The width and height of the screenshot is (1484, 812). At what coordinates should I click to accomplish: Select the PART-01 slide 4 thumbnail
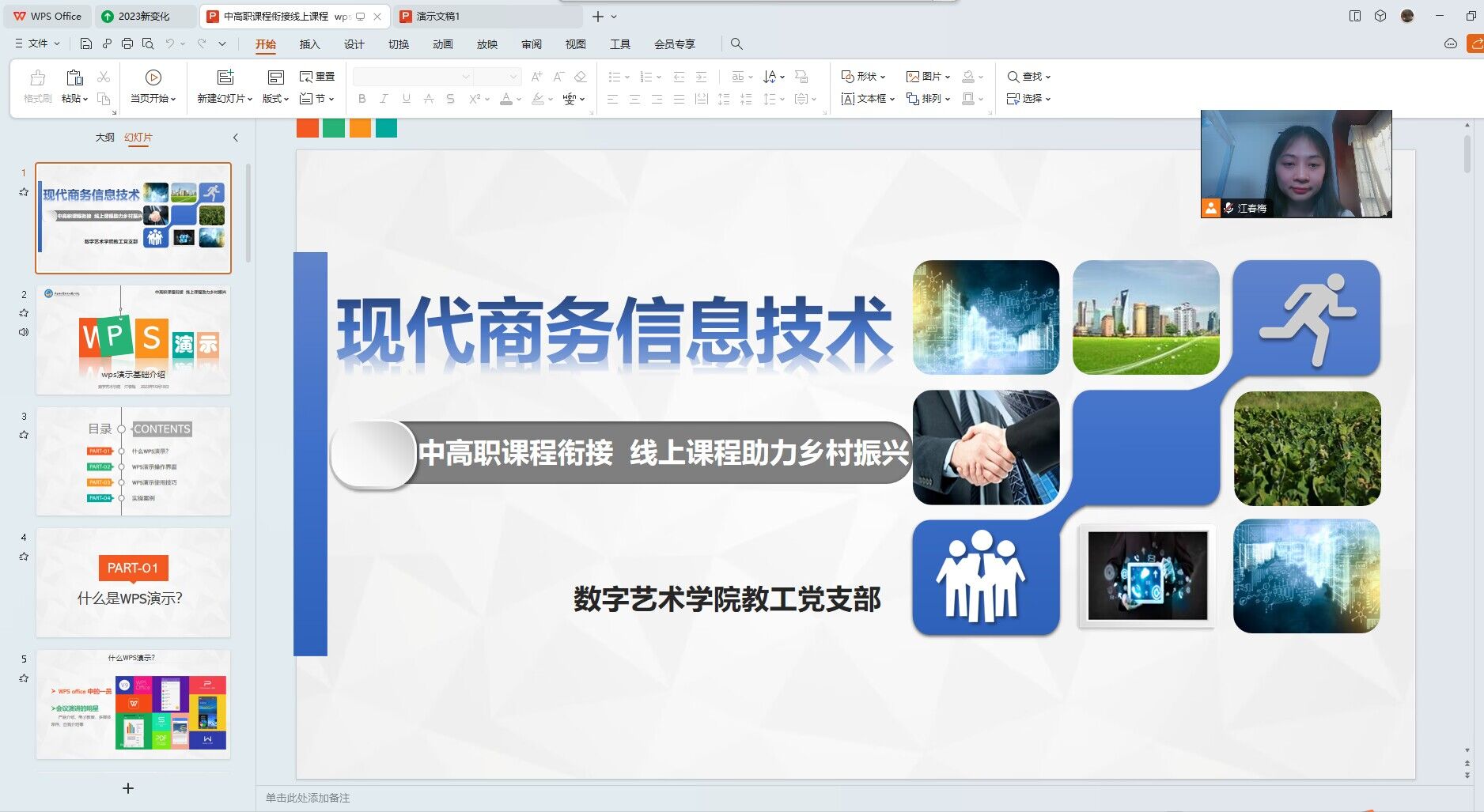pos(133,583)
